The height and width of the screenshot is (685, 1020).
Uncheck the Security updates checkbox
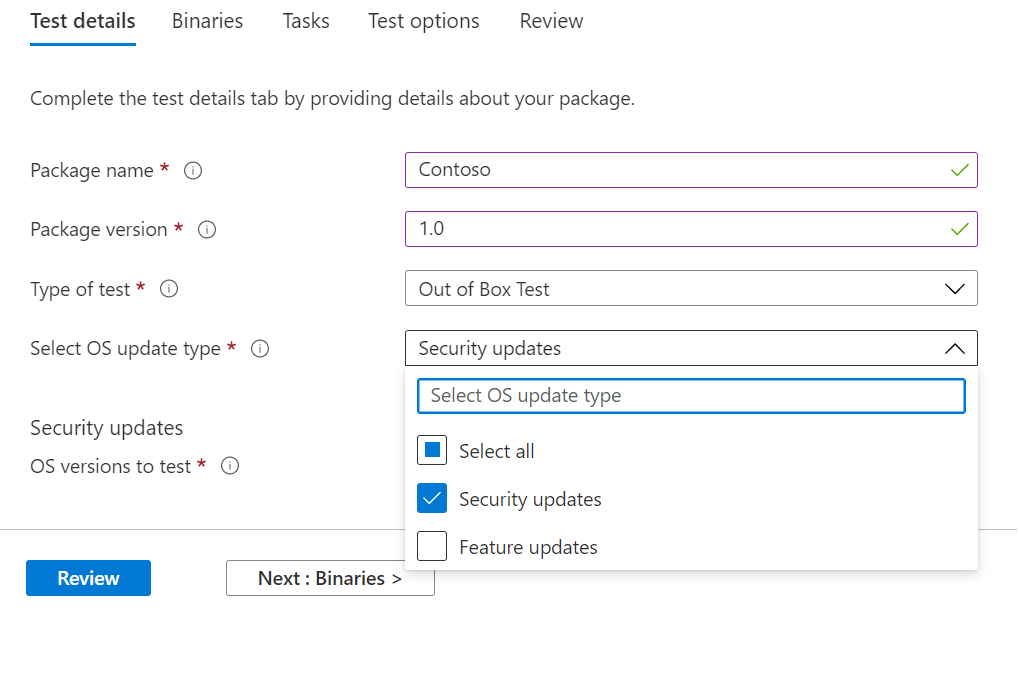432,499
